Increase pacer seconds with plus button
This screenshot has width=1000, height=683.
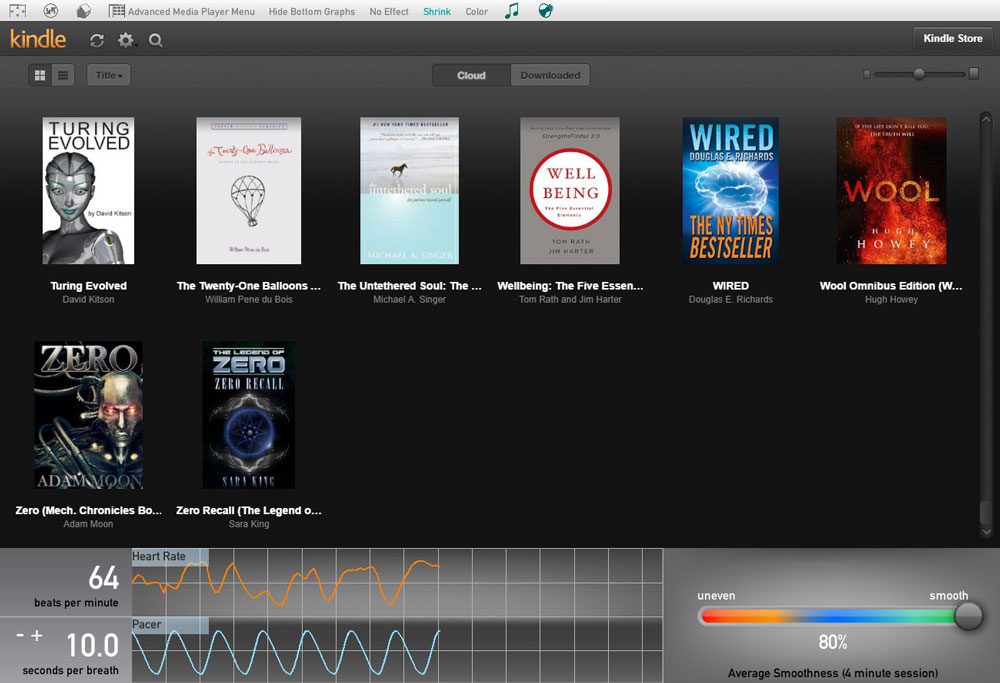pyautogui.click(x=38, y=635)
